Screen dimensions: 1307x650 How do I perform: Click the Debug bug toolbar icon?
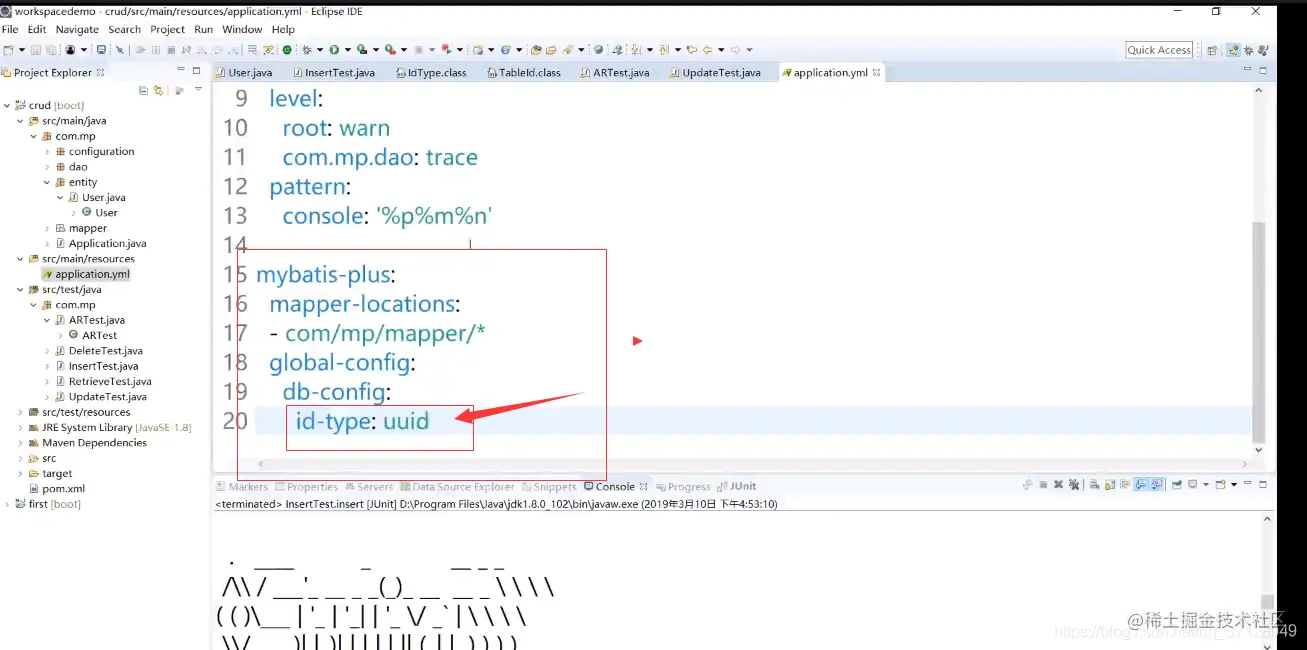pyautogui.click(x=305, y=49)
